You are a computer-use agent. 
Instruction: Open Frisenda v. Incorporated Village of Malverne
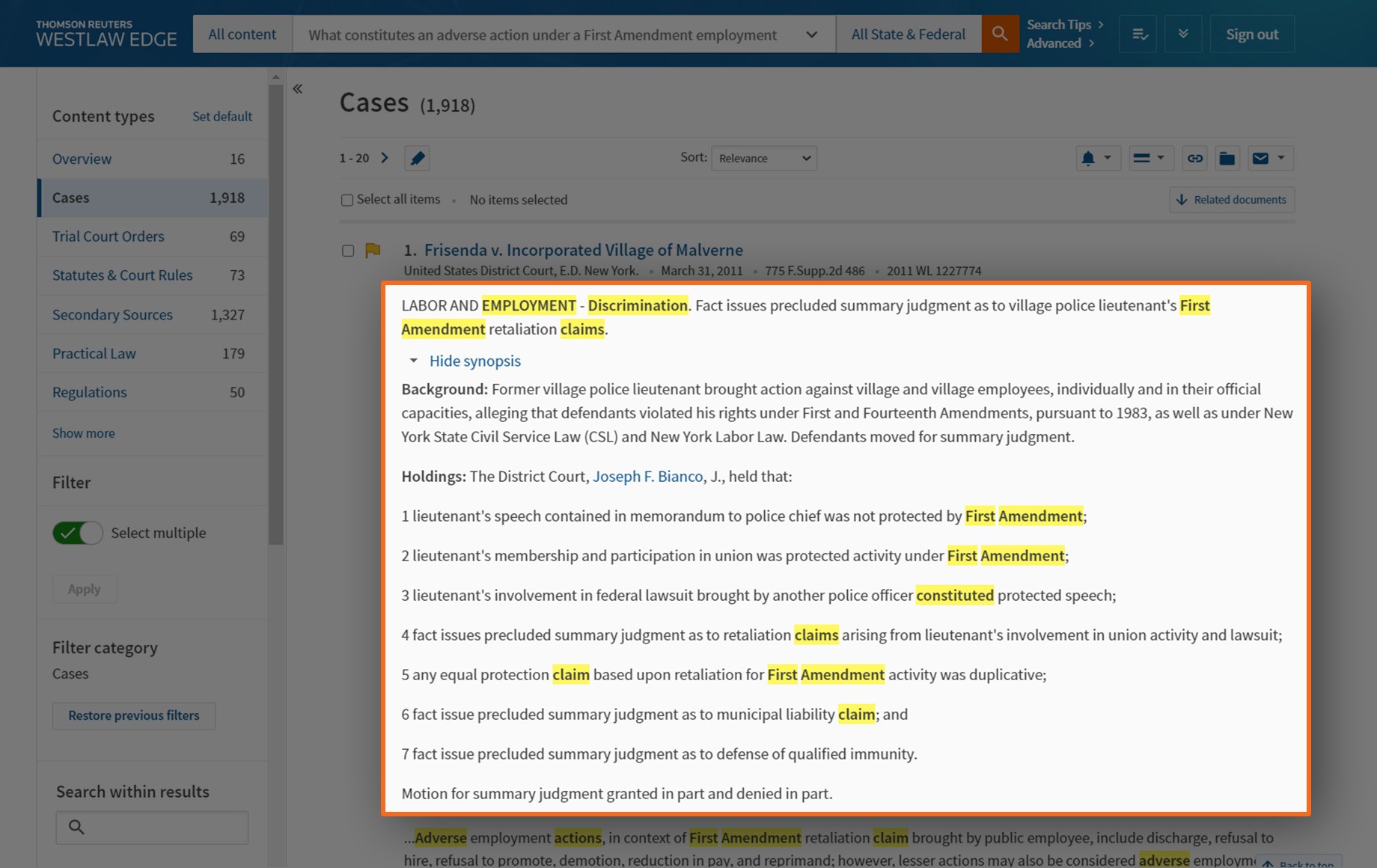pyautogui.click(x=583, y=250)
